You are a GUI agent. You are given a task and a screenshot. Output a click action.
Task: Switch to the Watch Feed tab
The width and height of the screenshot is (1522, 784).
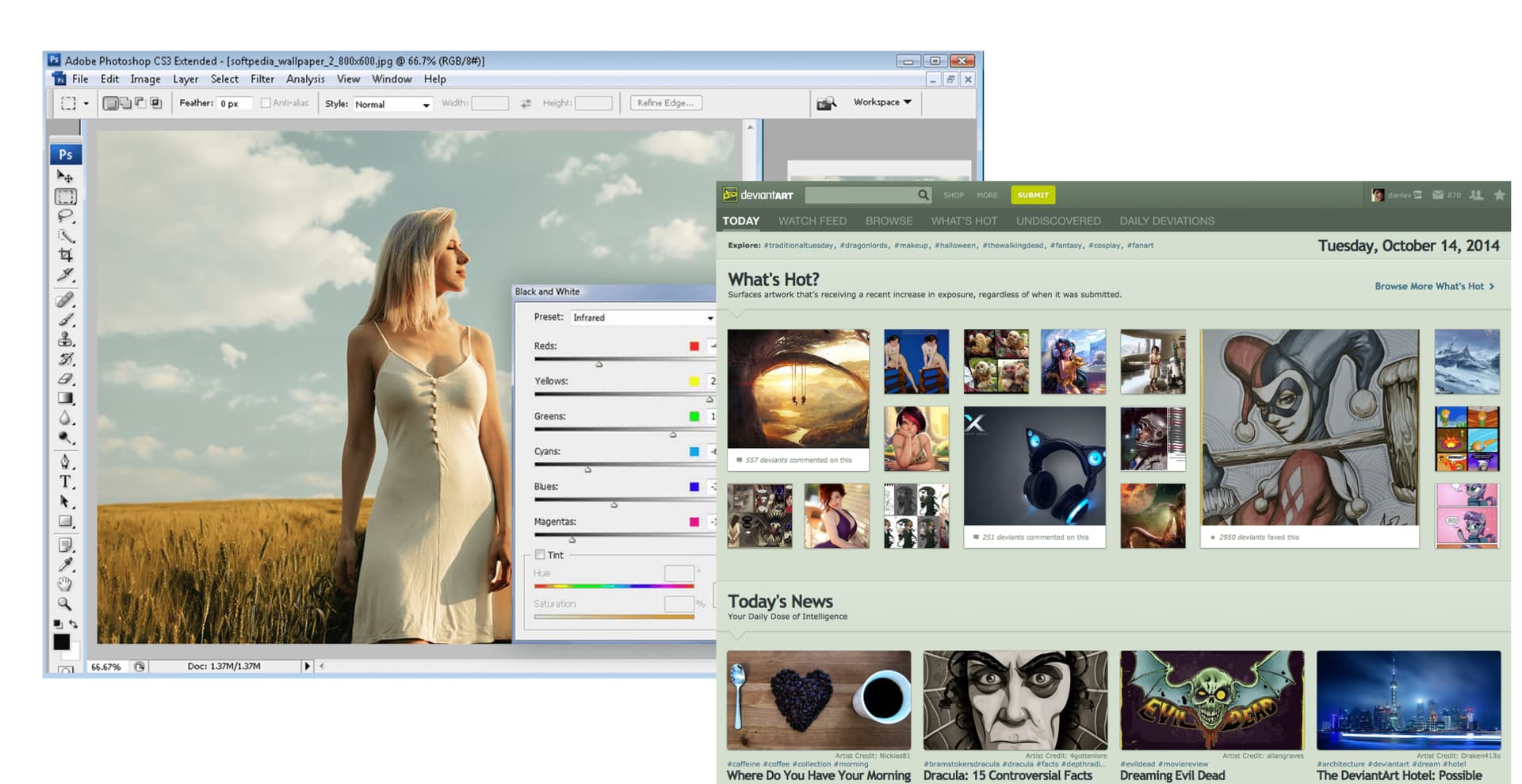click(x=812, y=221)
